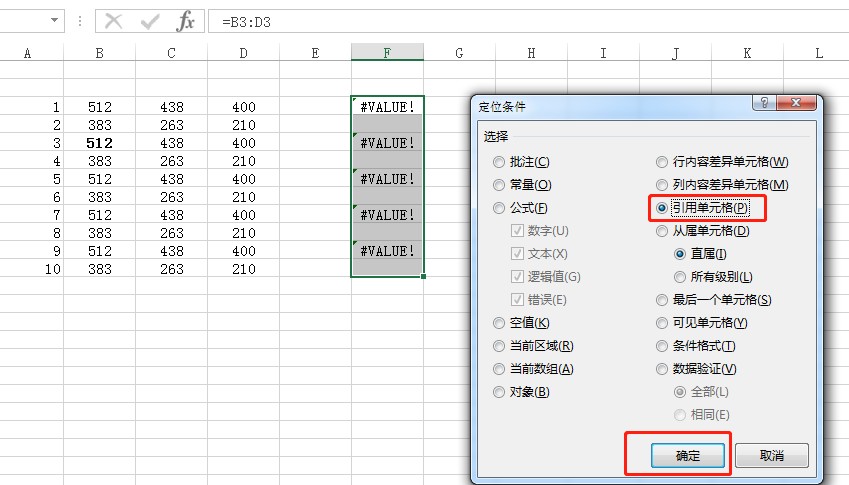
Task: Click the row number 5 cell in column A
Action: [x=31, y=179]
